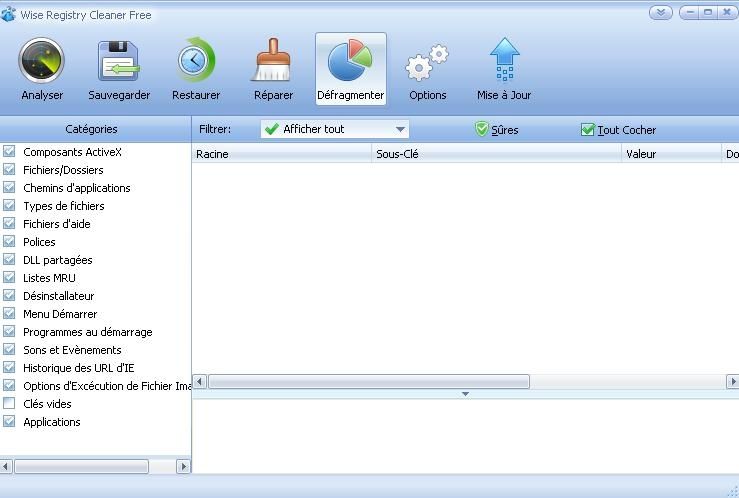
Task: Disable Programmes au démarrage category
Action: 9,331
